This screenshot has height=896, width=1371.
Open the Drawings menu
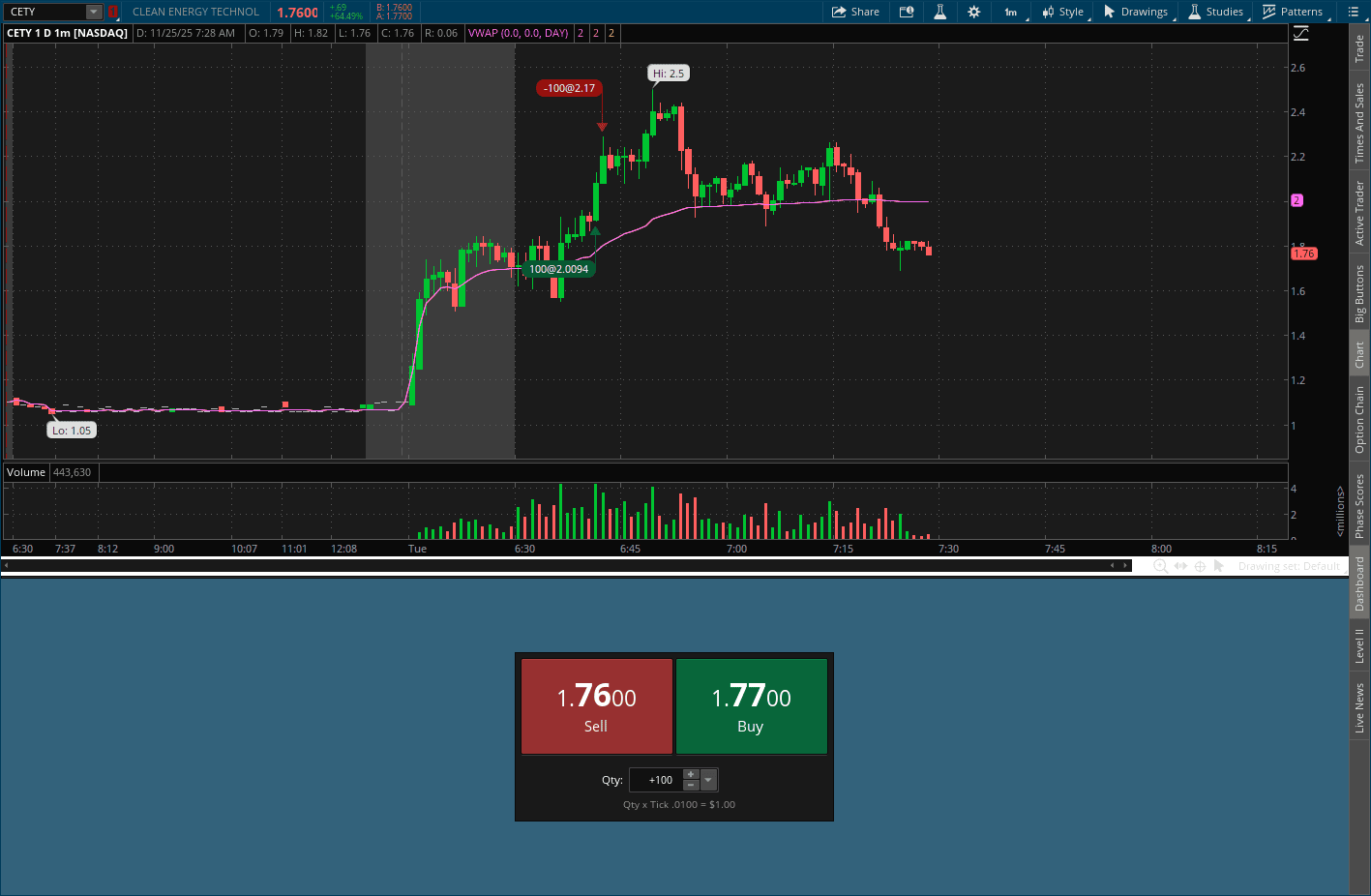point(1136,12)
